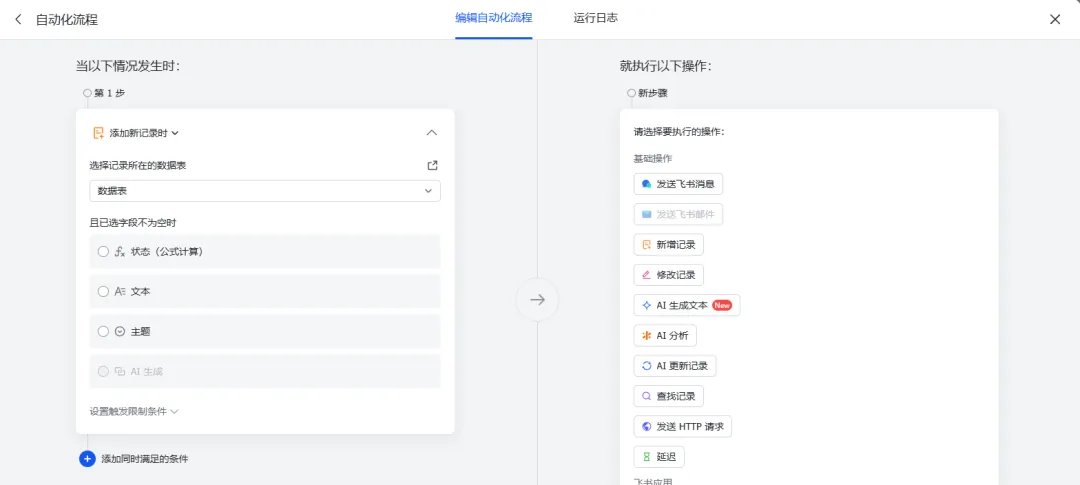1080x485 pixels.
Task: Go back using the left arrow icon
Action: tap(19, 19)
